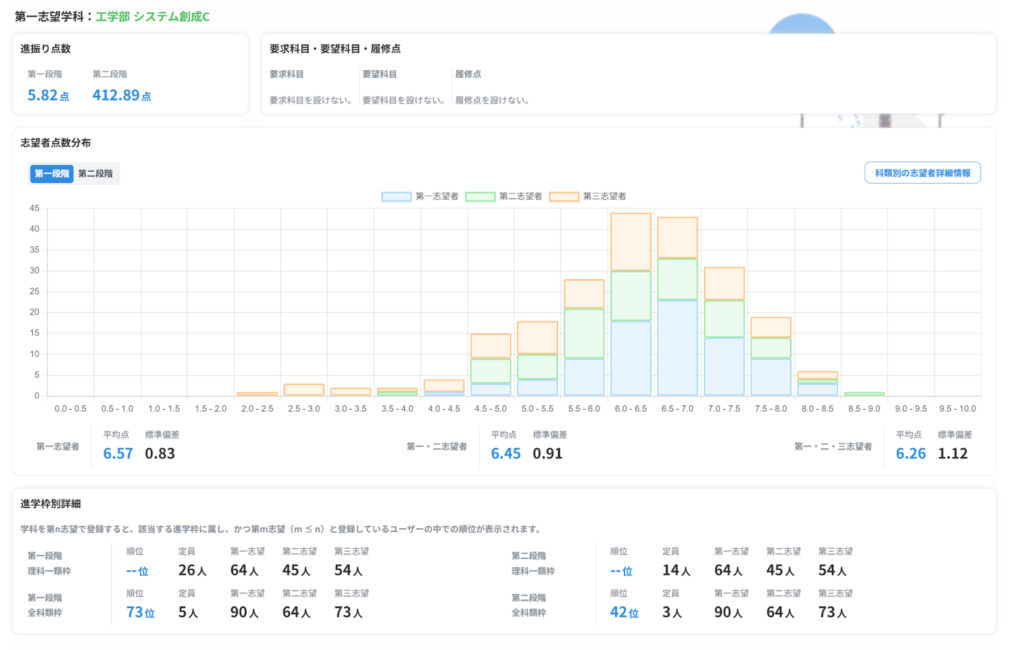Click the small green 8.5 - 9.0 bar
Screen dimensions: 1024x650
tap(864, 394)
